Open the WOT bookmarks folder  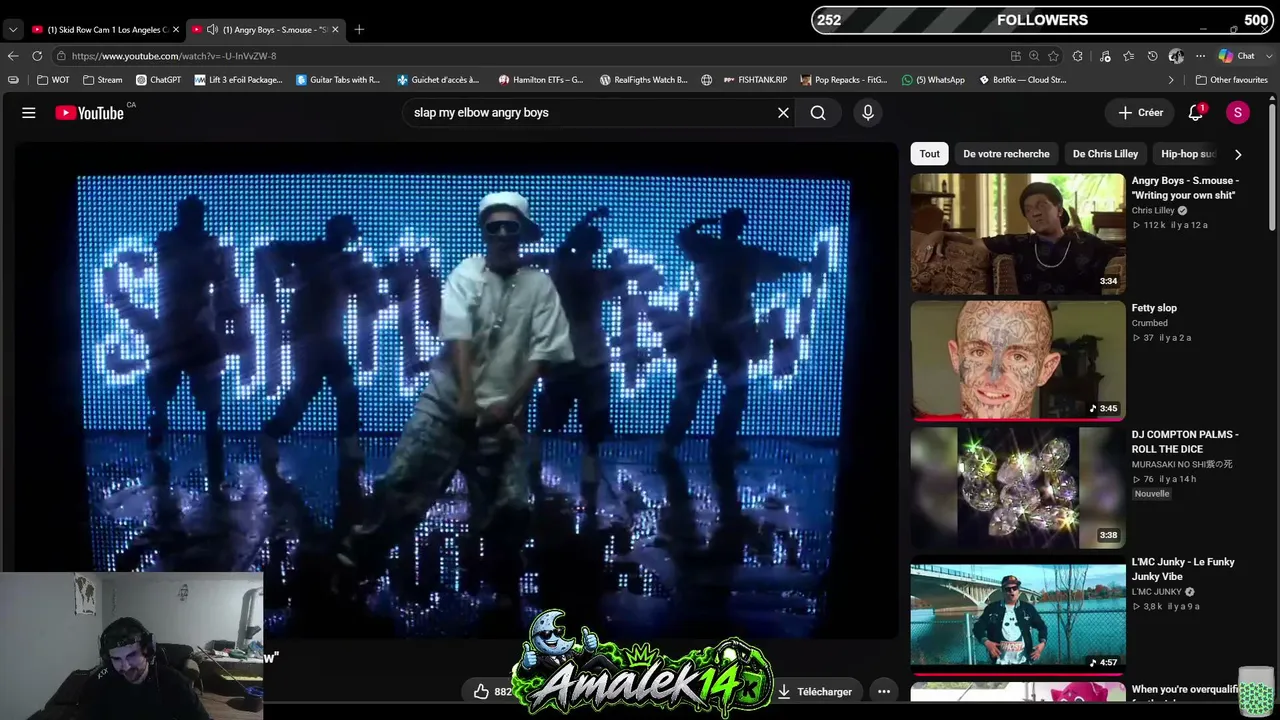point(53,80)
